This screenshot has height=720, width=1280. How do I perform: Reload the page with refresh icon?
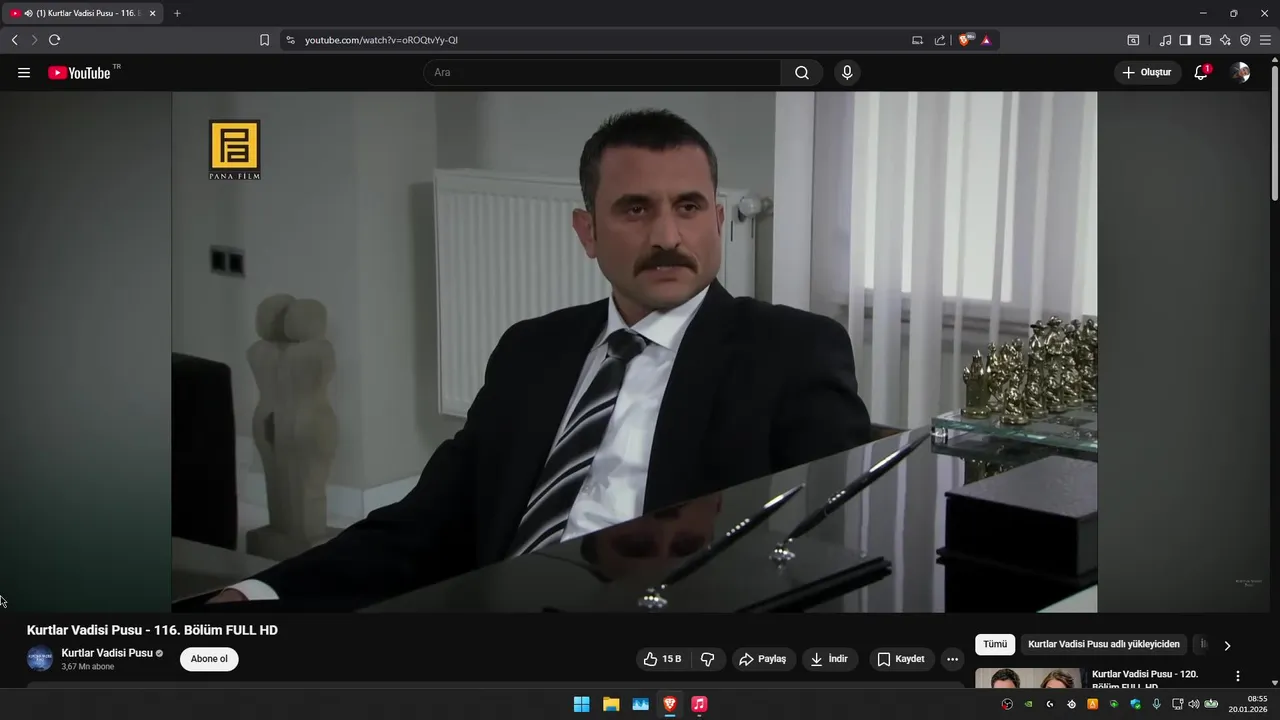[x=54, y=40]
